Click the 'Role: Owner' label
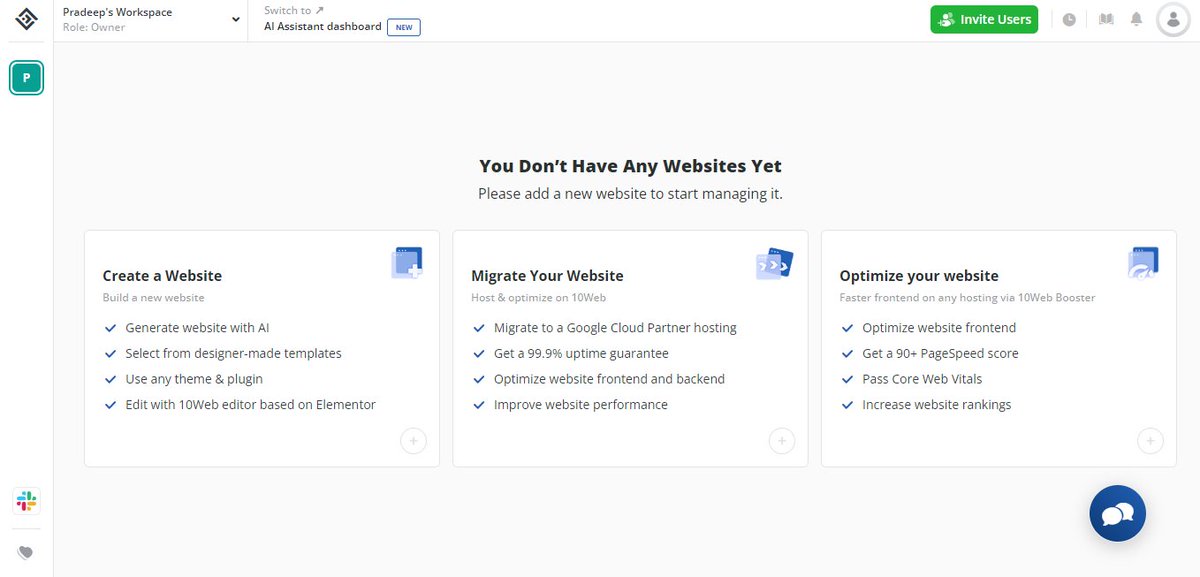The height and width of the screenshot is (577, 1200). [94, 28]
